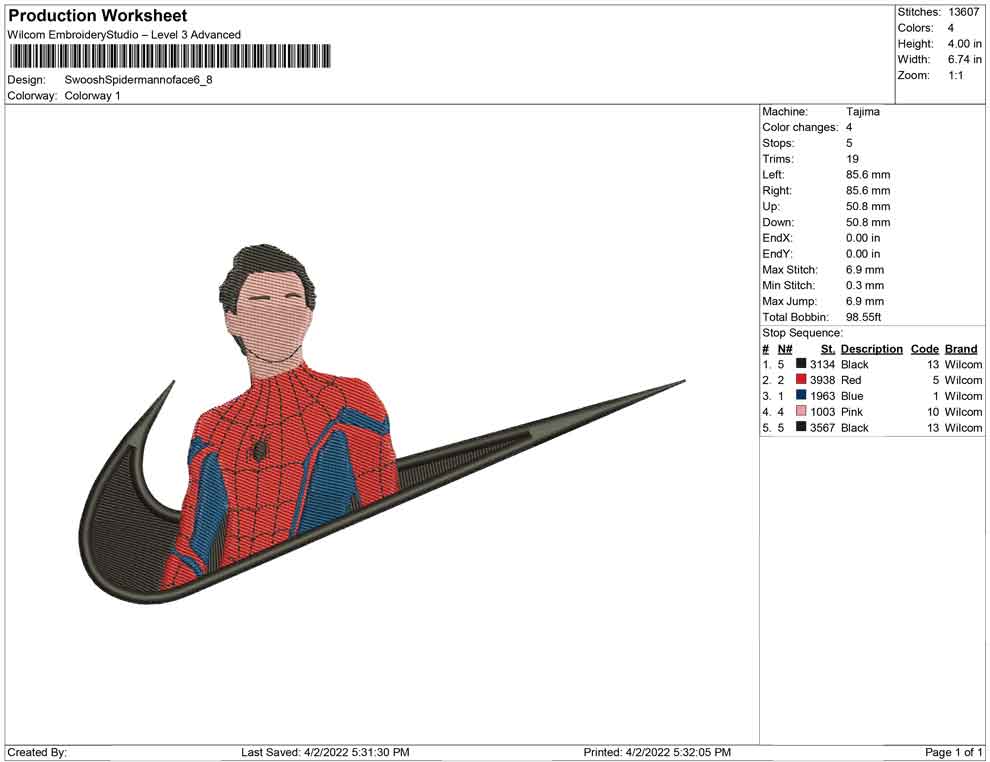Viewport: 990px width, 762px height.
Task: Click design name 'SwooshSpidermannoface6_8'
Action: tap(138, 80)
